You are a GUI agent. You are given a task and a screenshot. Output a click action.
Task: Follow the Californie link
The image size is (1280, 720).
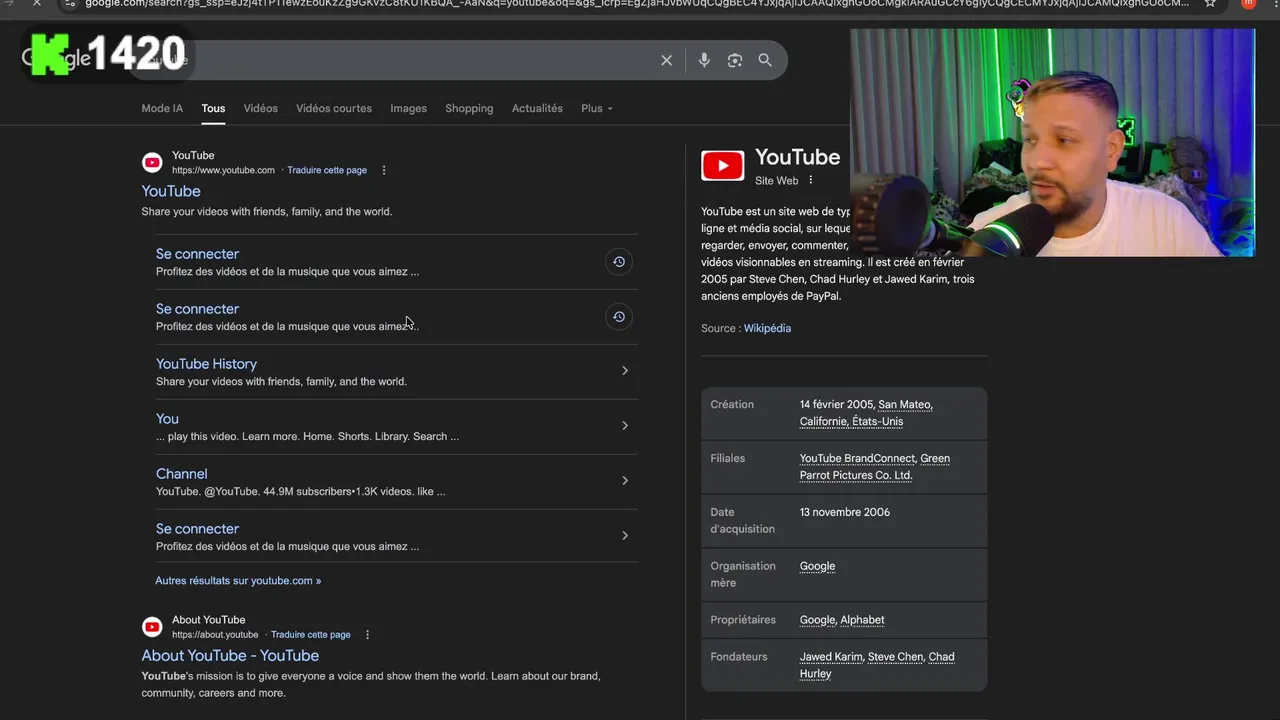click(825, 422)
